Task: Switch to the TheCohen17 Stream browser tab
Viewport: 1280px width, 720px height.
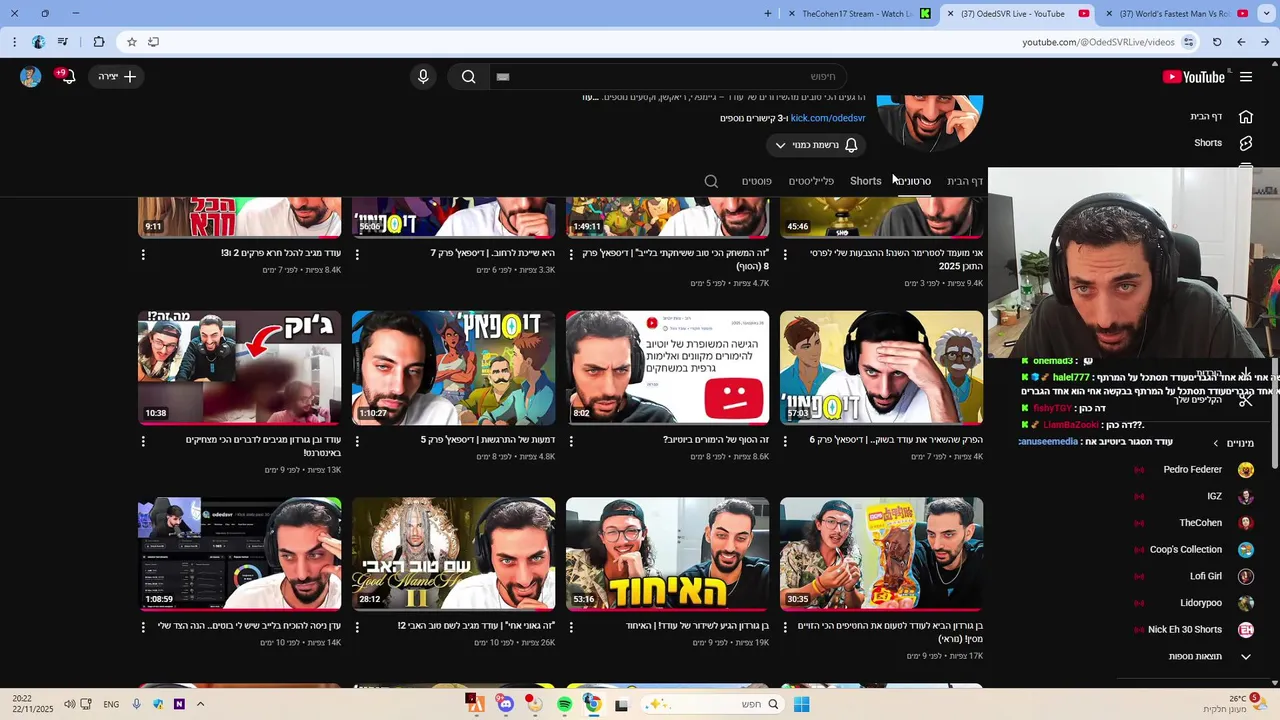Action: click(858, 13)
